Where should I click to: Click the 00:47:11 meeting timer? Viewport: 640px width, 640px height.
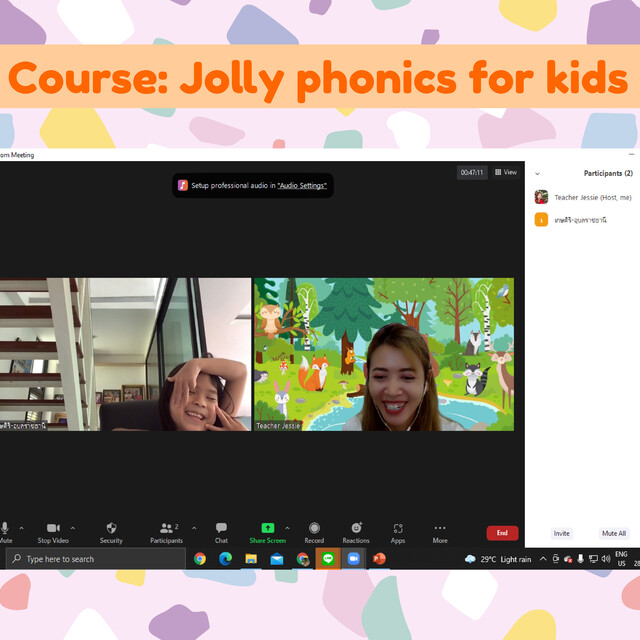[x=472, y=173]
